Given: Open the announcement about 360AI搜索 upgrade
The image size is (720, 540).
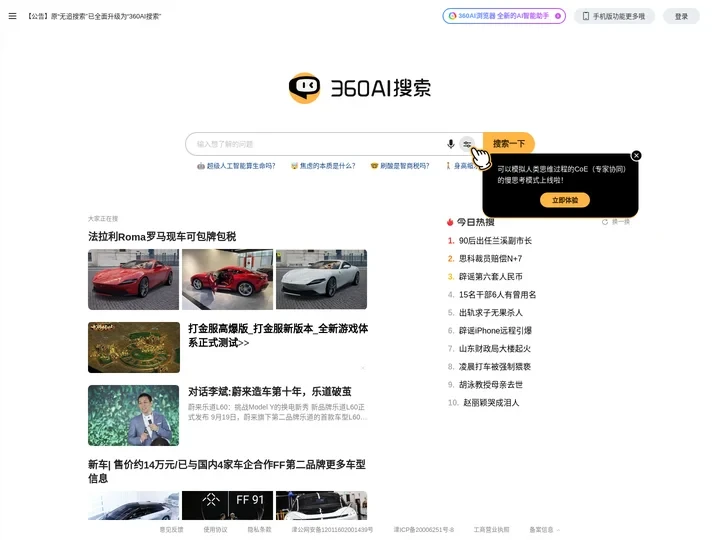Looking at the screenshot, I should tap(94, 16).
